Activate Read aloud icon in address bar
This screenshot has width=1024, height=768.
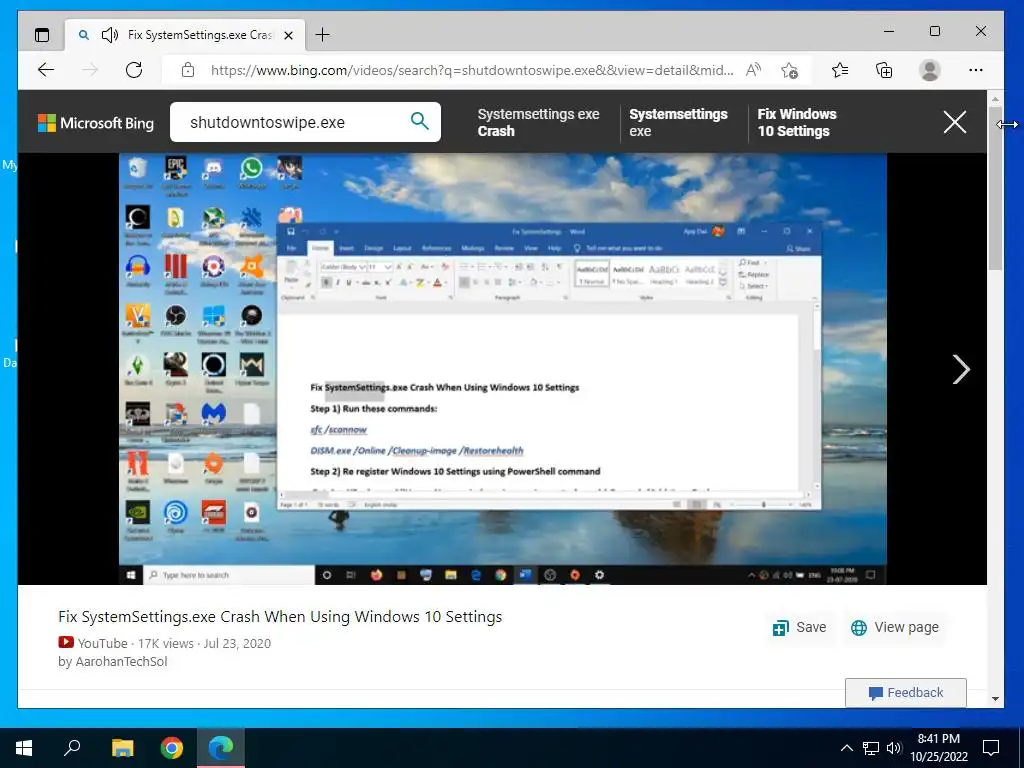coord(754,70)
